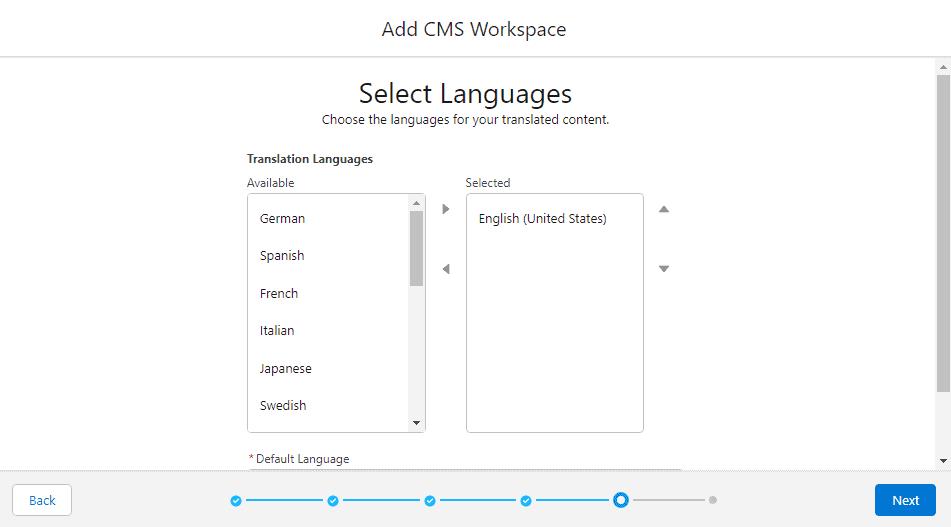951x527 pixels.
Task: Click the move selection up arrow
Action: tap(663, 209)
